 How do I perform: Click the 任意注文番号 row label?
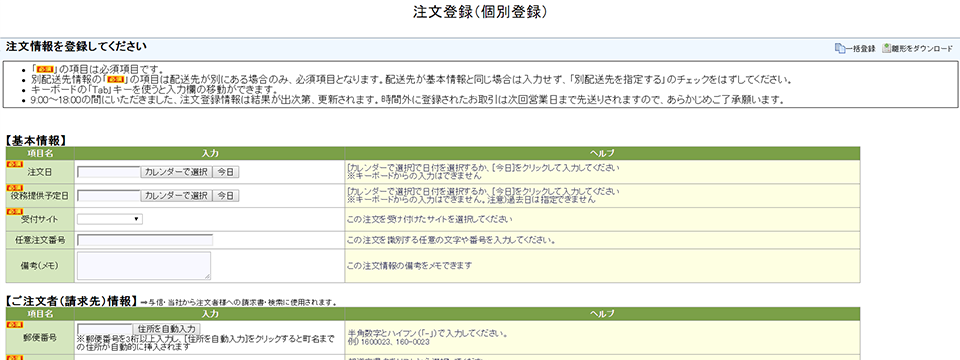click(40, 241)
